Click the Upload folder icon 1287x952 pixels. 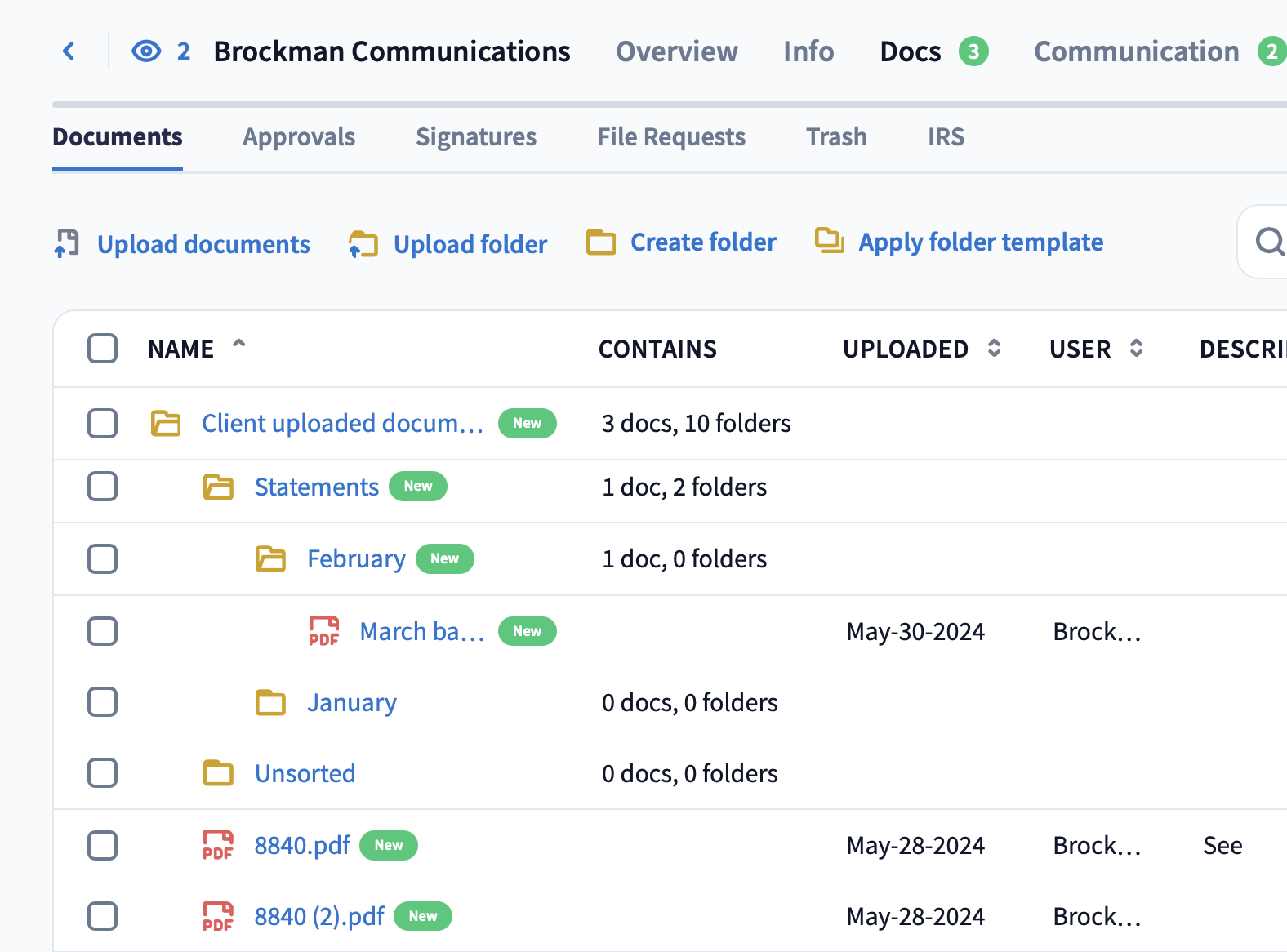(363, 244)
